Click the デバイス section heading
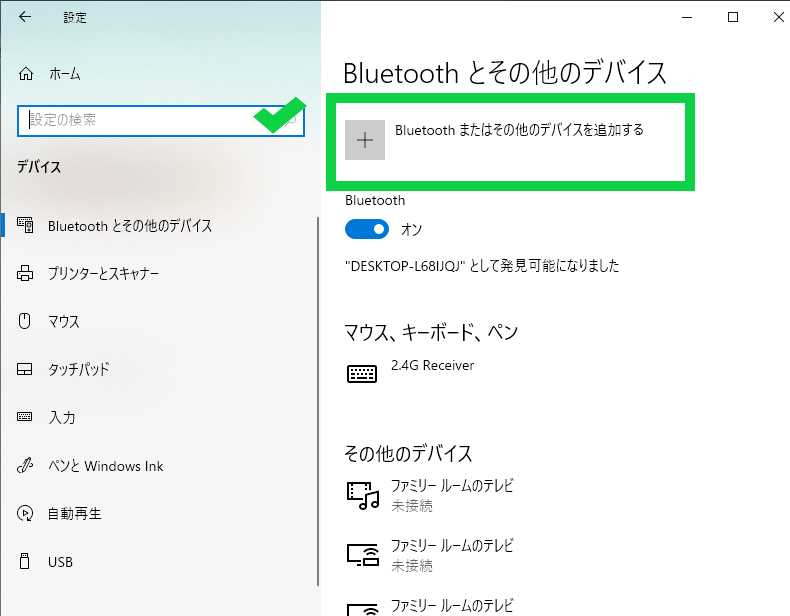This screenshot has width=790, height=616. point(39,167)
